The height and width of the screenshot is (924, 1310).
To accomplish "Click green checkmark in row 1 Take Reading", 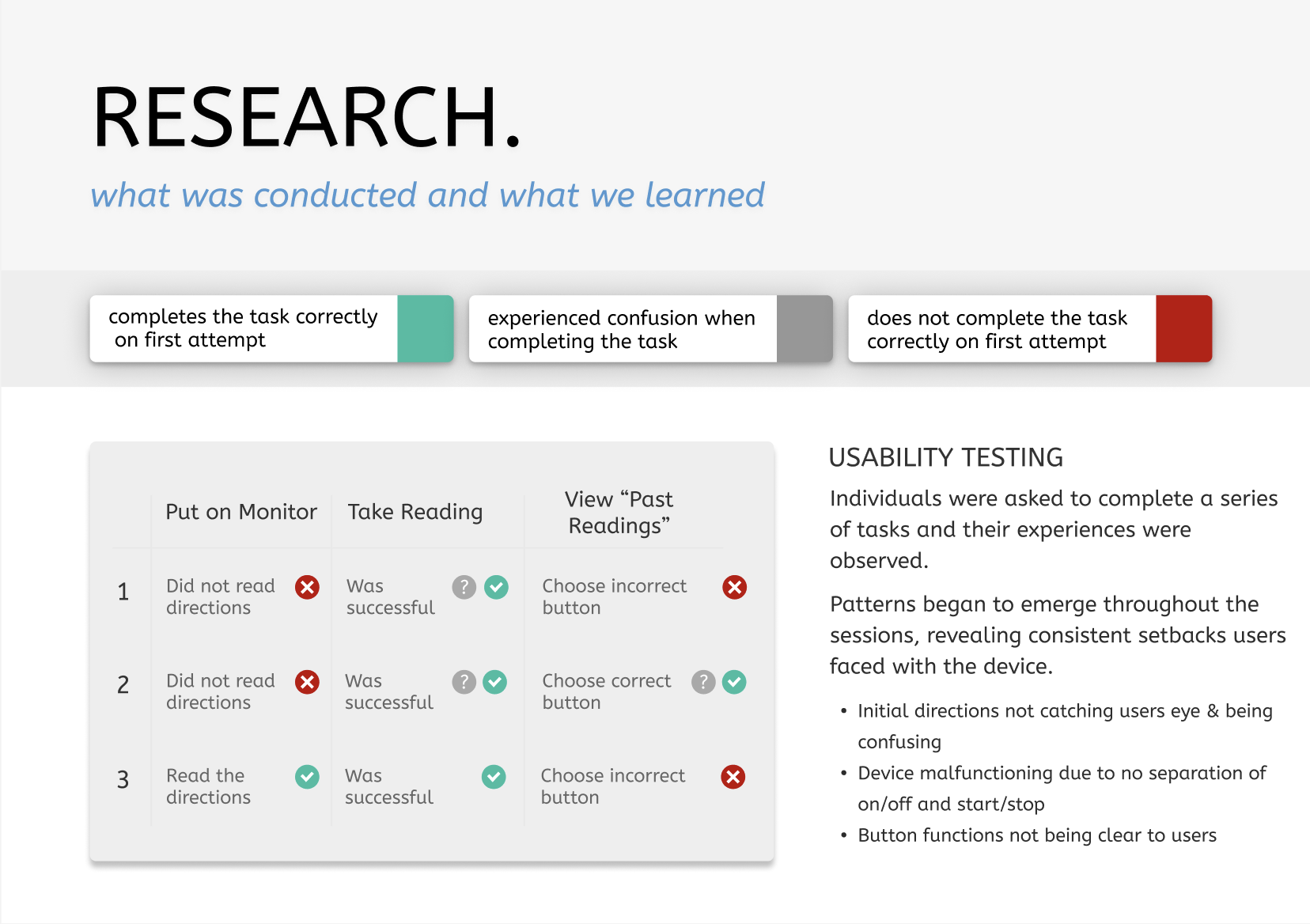I will tap(496, 587).
